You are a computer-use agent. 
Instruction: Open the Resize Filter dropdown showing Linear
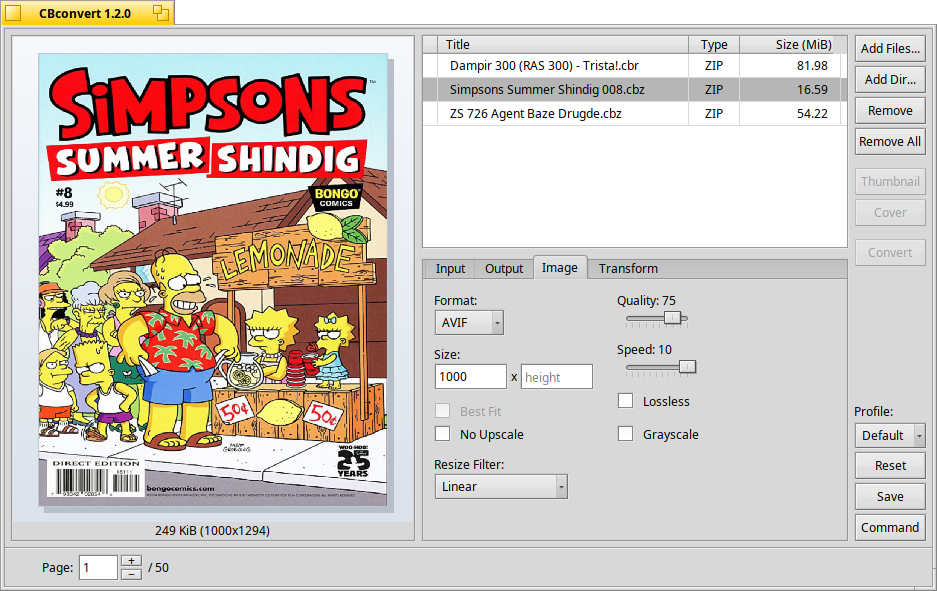(501, 486)
